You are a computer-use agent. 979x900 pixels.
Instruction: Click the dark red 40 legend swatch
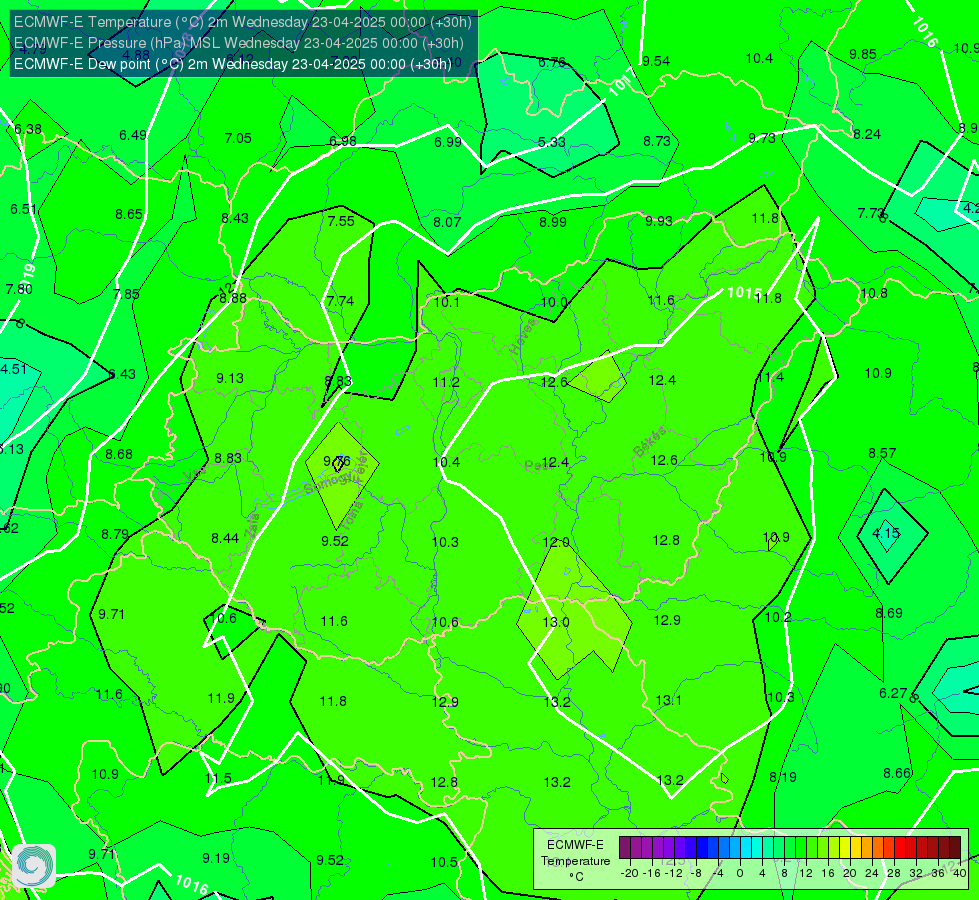(x=955, y=848)
